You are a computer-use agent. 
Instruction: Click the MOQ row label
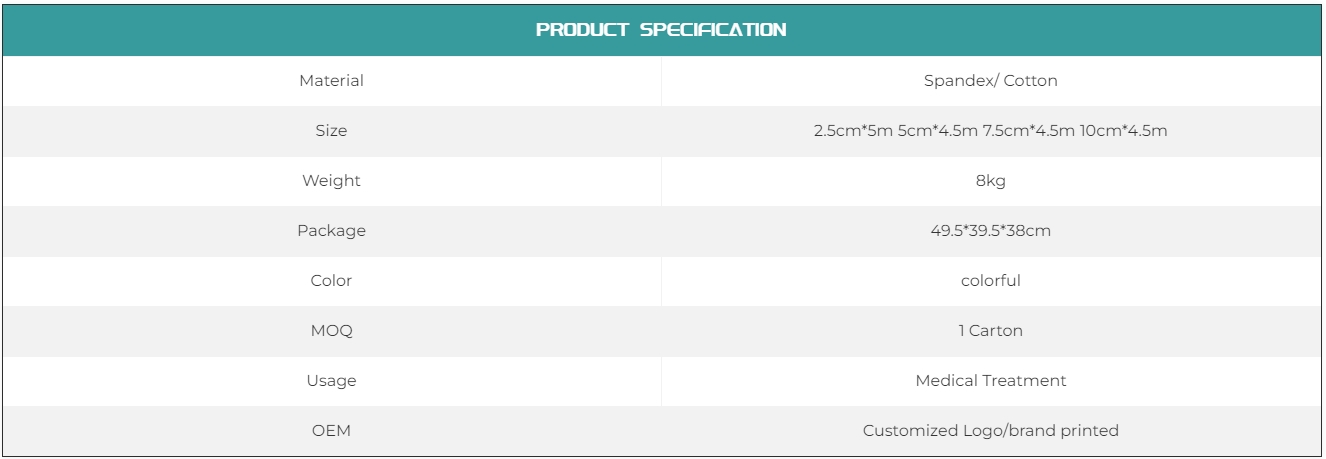pyautogui.click(x=331, y=331)
